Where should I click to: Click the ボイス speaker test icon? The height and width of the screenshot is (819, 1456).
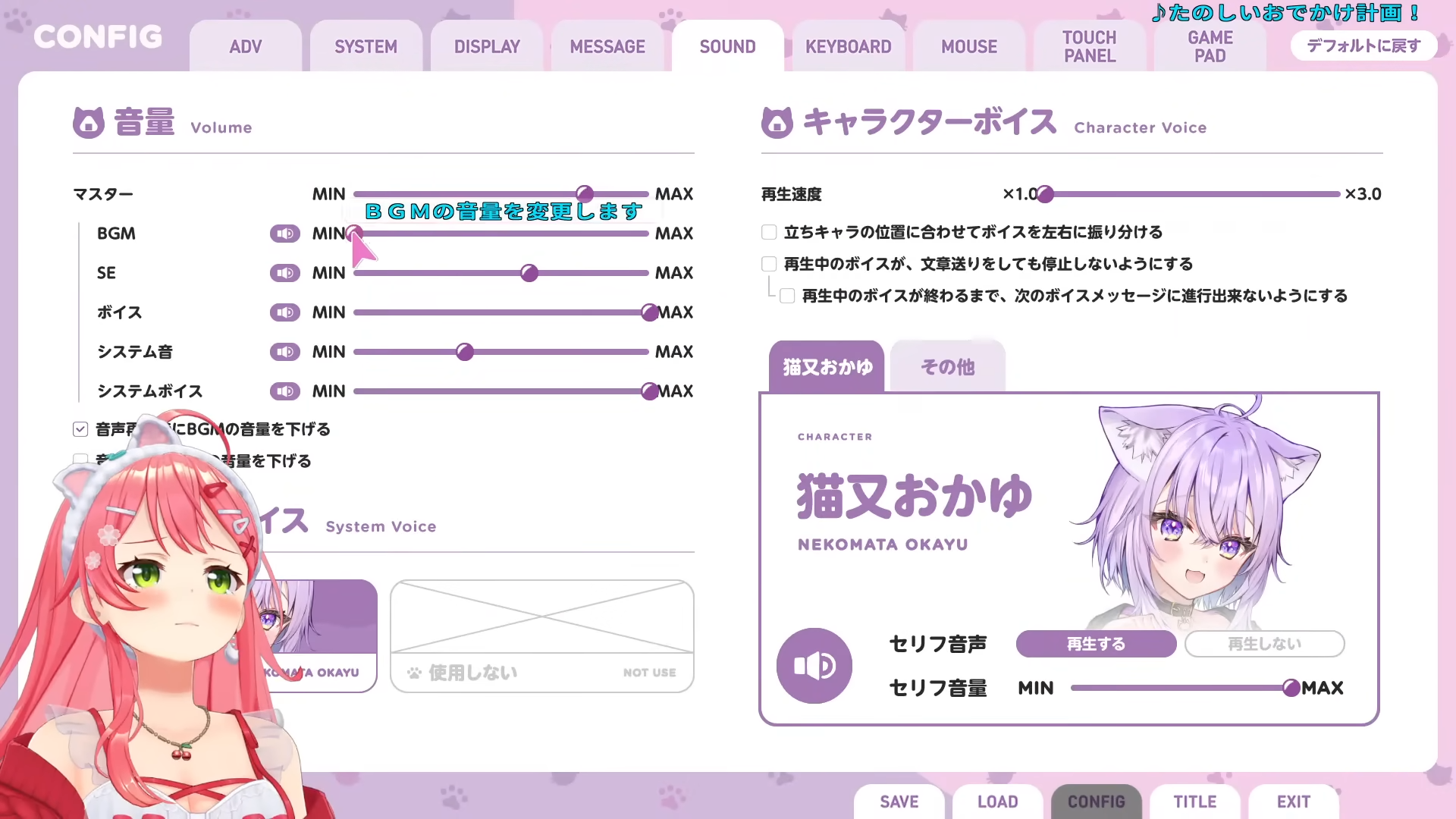pos(285,312)
